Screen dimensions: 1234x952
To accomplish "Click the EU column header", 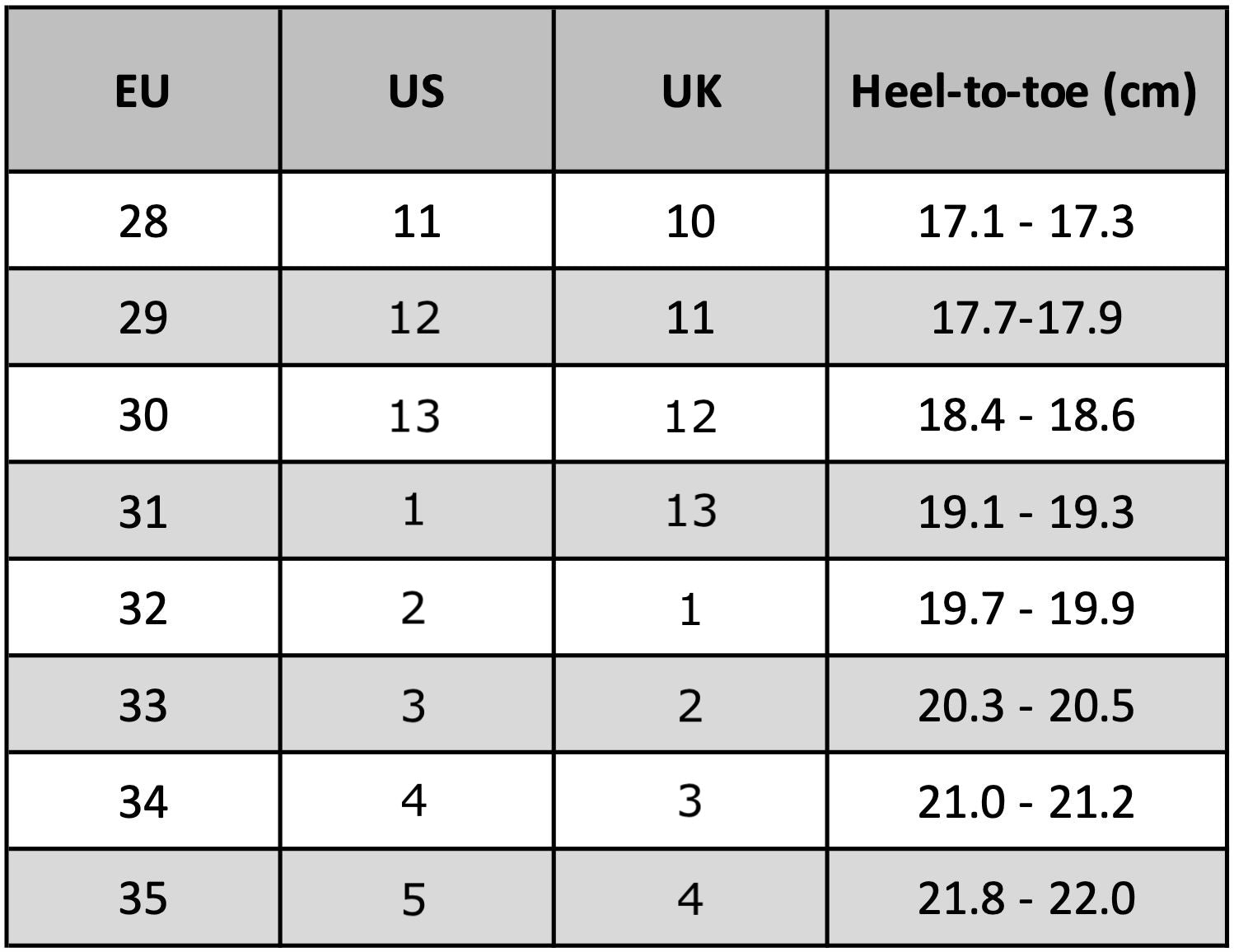I will point(143,91).
